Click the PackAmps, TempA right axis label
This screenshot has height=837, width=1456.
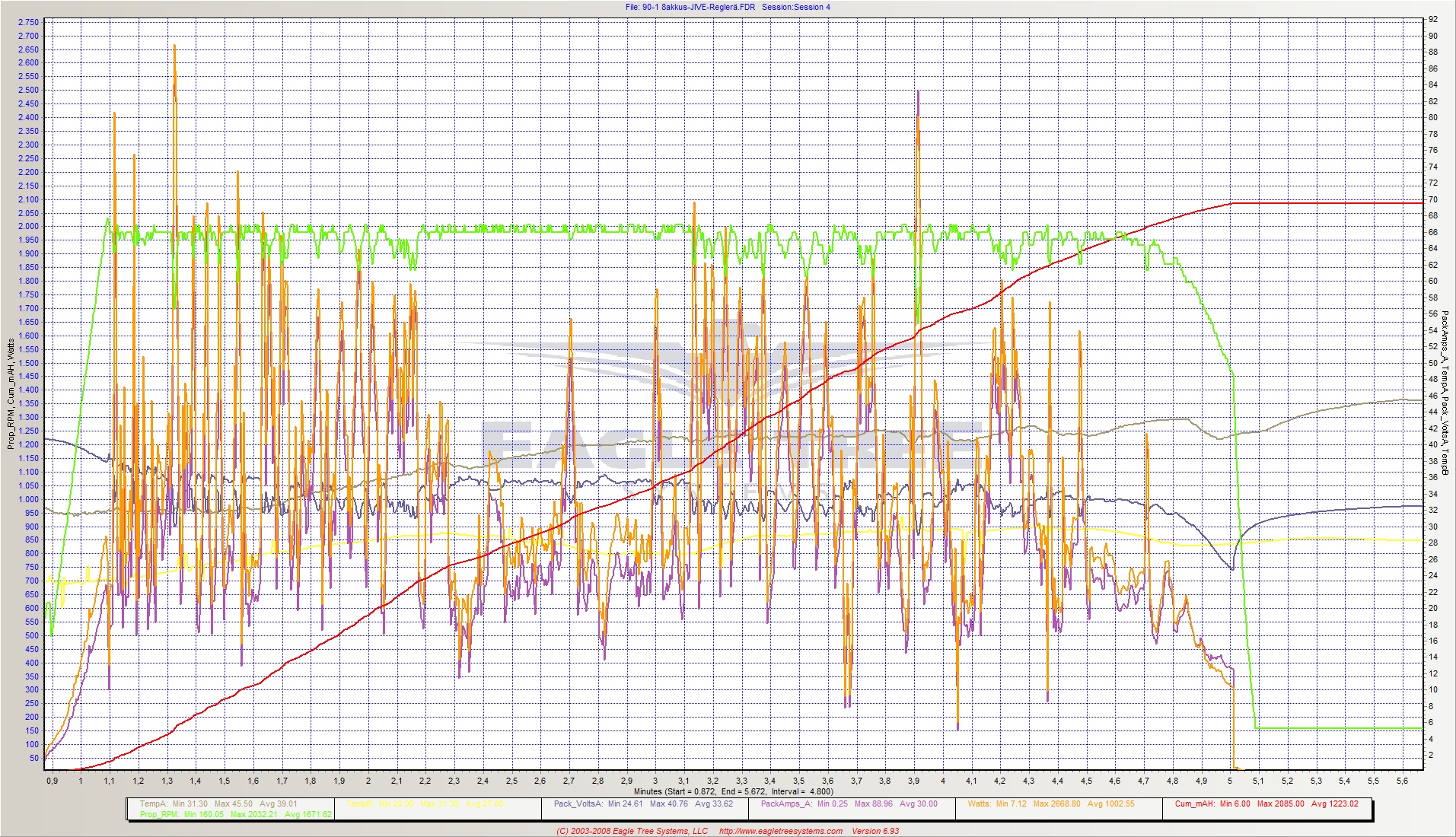click(1445, 393)
